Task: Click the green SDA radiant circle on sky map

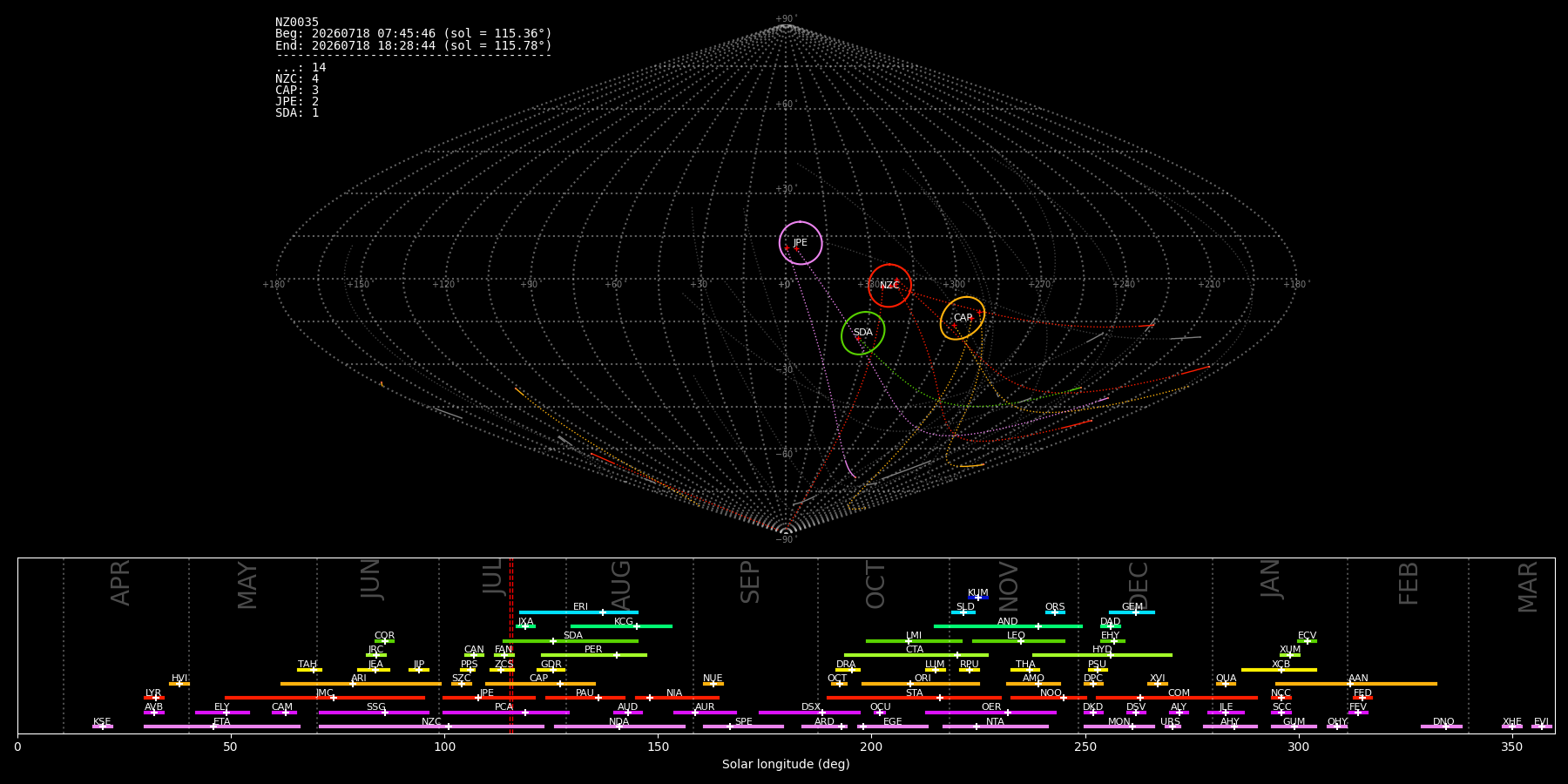Action: point(863,333)
